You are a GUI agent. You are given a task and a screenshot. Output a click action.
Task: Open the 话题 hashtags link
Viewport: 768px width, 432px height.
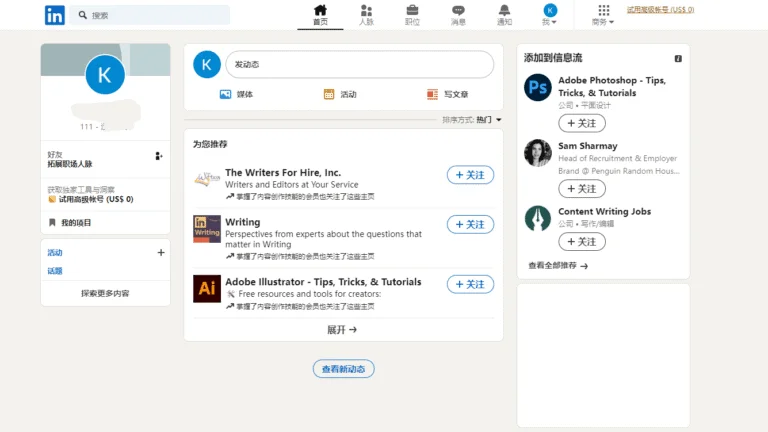(x=55, y=271)
